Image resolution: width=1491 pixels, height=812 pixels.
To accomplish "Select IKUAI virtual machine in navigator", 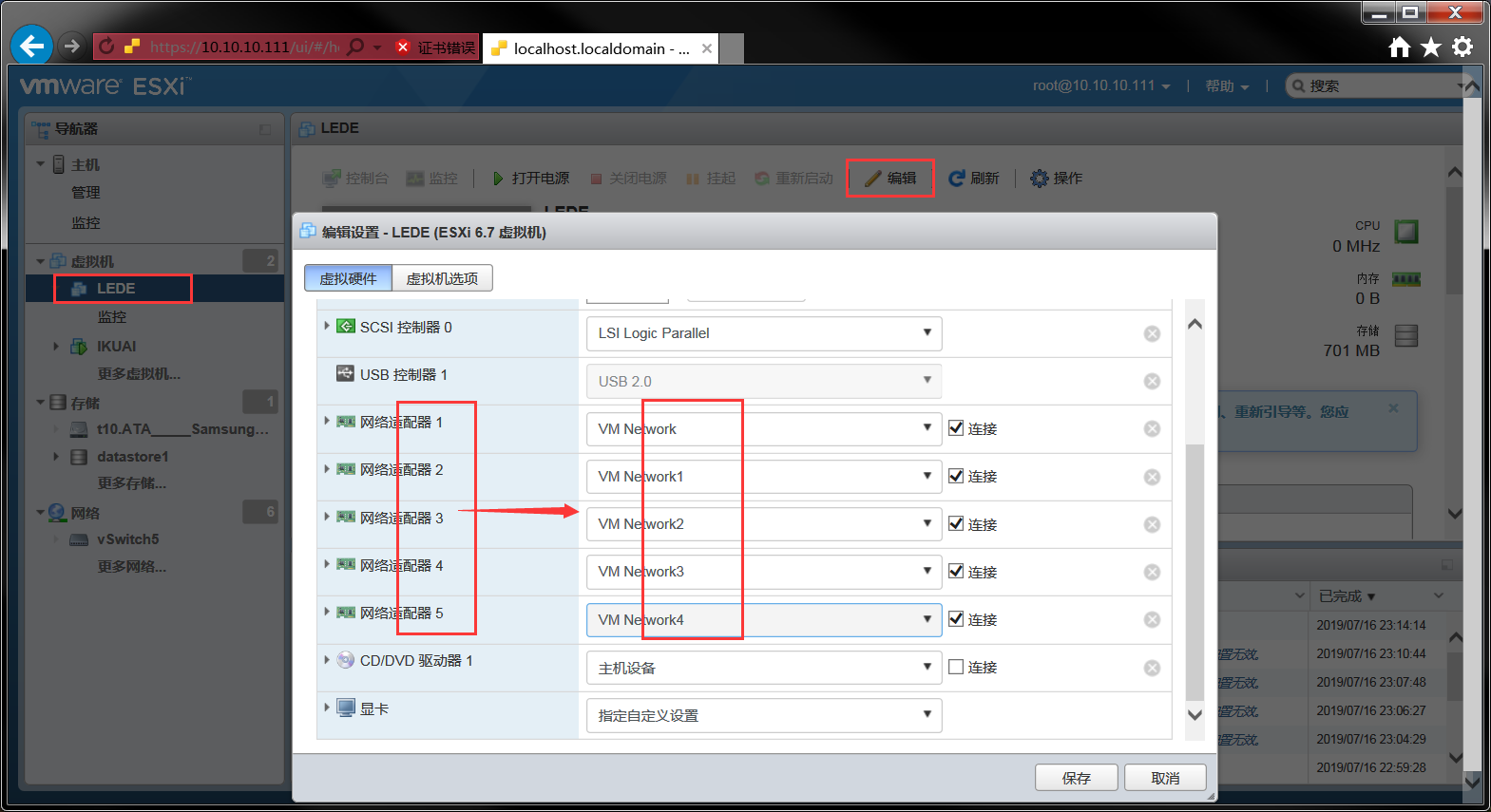I will 116,347.
